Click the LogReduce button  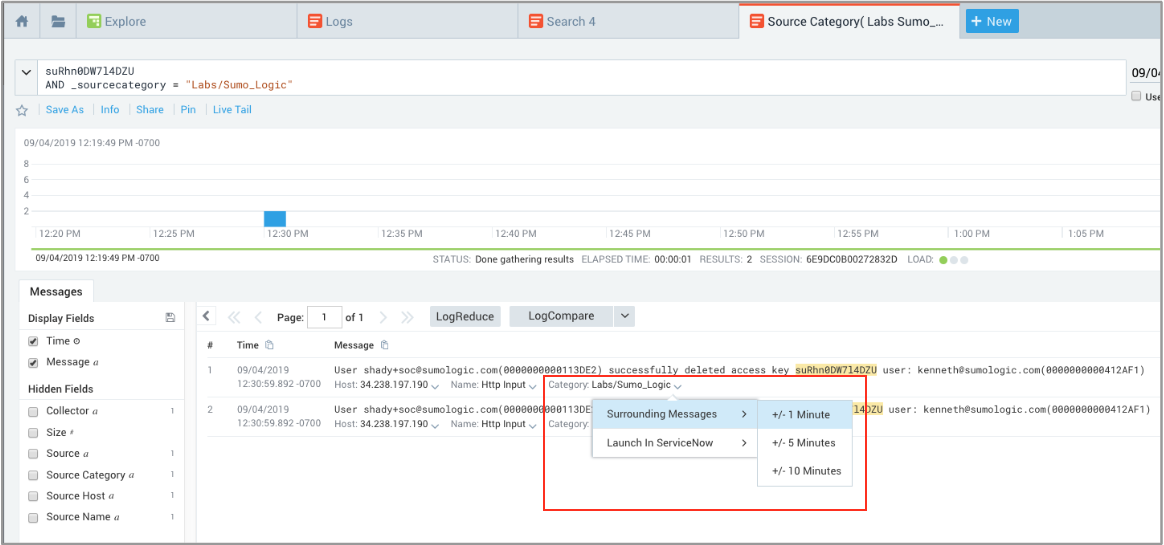[x=465, y=316]
